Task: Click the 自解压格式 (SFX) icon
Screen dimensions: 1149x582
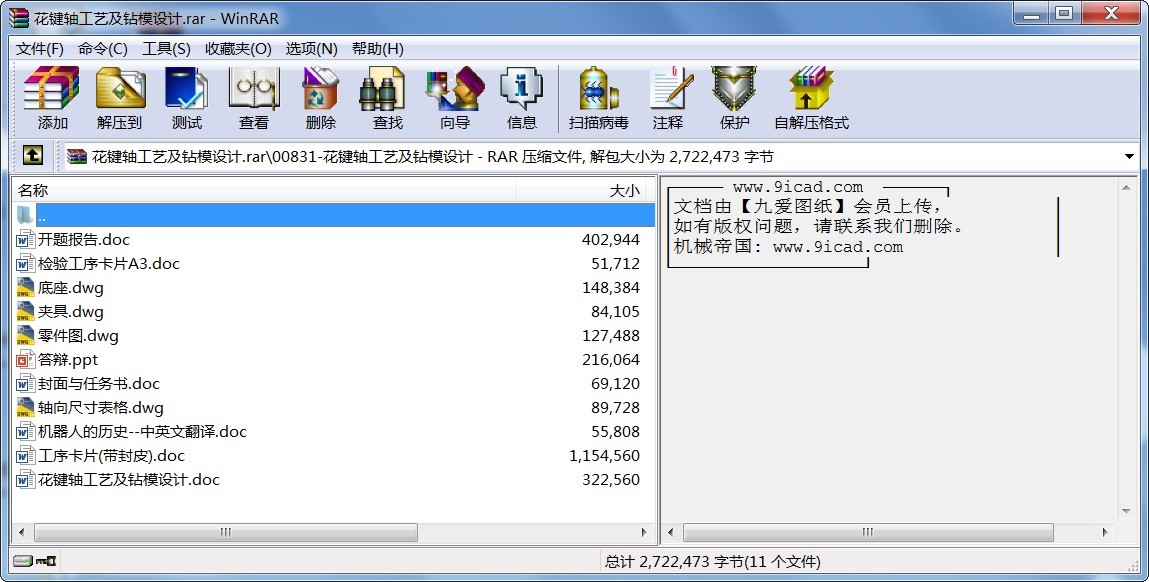Action: click(x=810, y=98)
